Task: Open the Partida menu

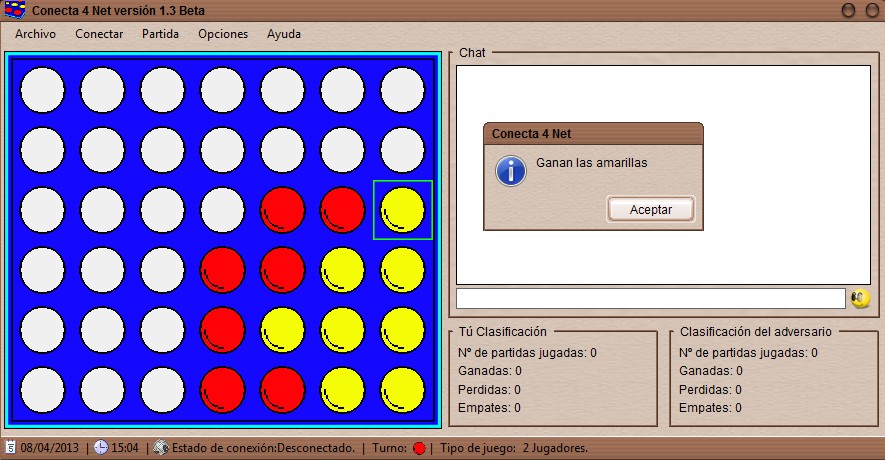Action: (x=160, y=34)
